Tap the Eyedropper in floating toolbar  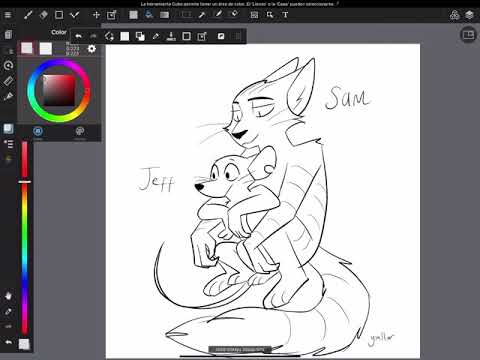click(x=156, y=36)
